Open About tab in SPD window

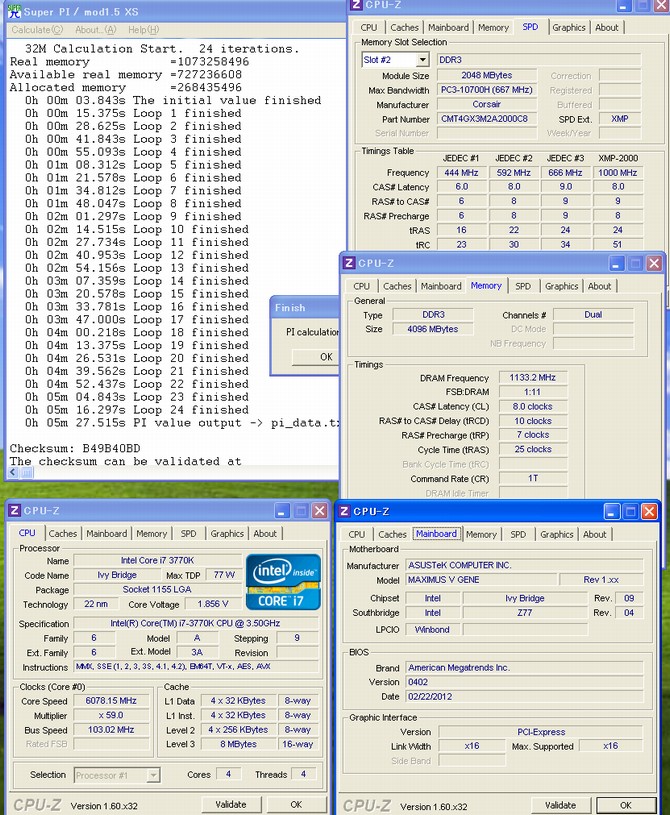pyautogui.click(x=607, y=28)
